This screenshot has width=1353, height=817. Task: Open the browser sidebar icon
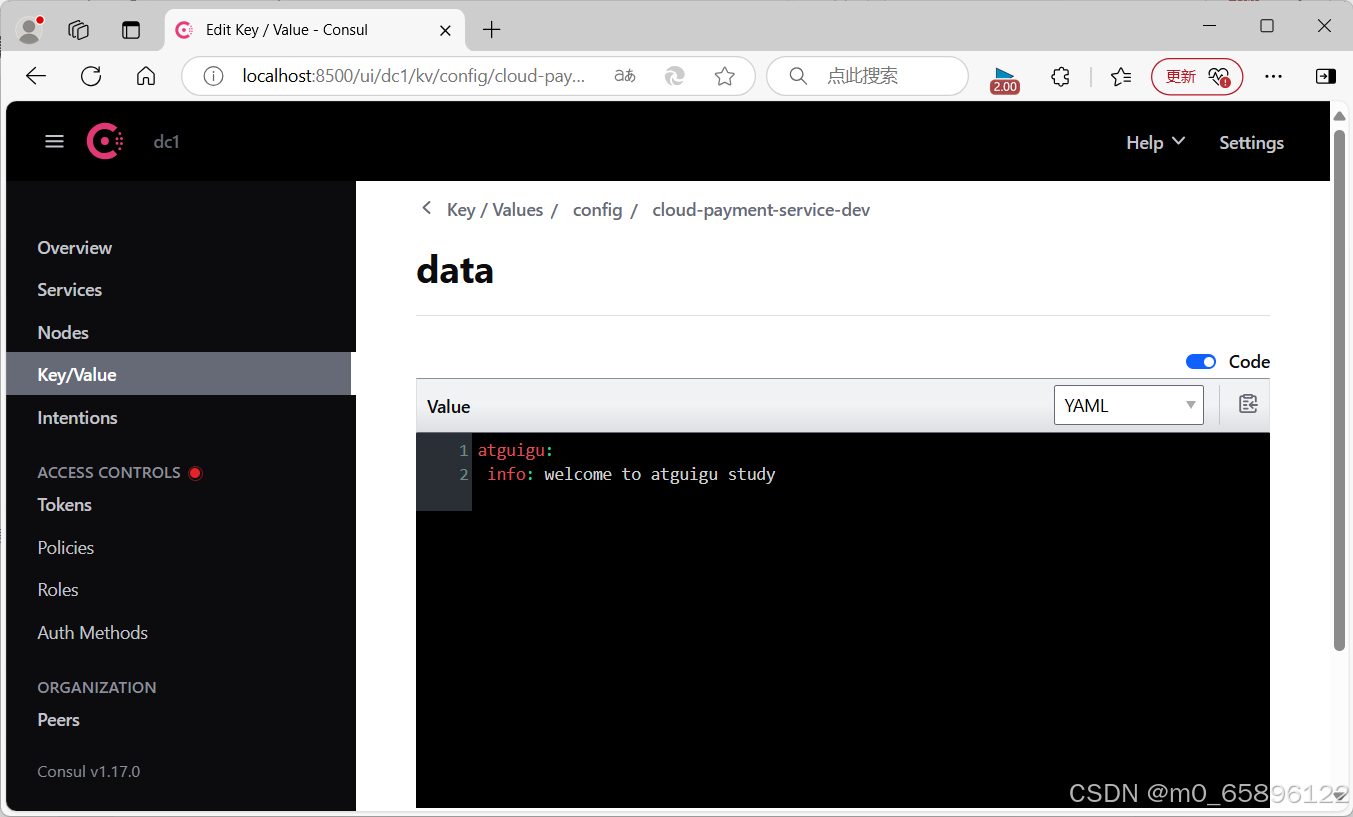point(1325,76)
